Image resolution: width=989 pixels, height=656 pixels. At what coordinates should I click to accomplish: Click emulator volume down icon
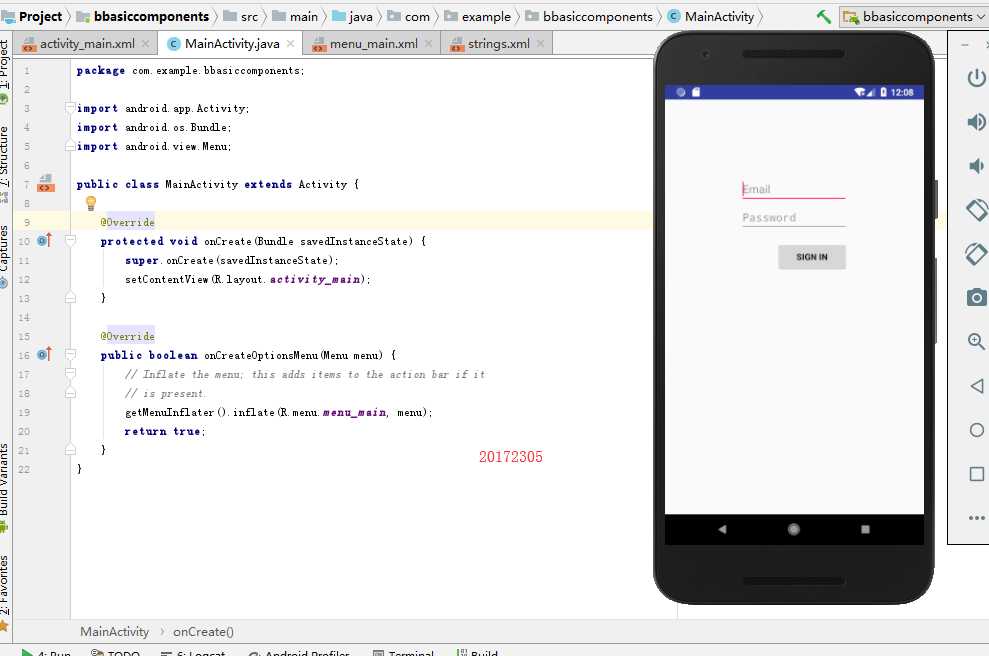976,166
